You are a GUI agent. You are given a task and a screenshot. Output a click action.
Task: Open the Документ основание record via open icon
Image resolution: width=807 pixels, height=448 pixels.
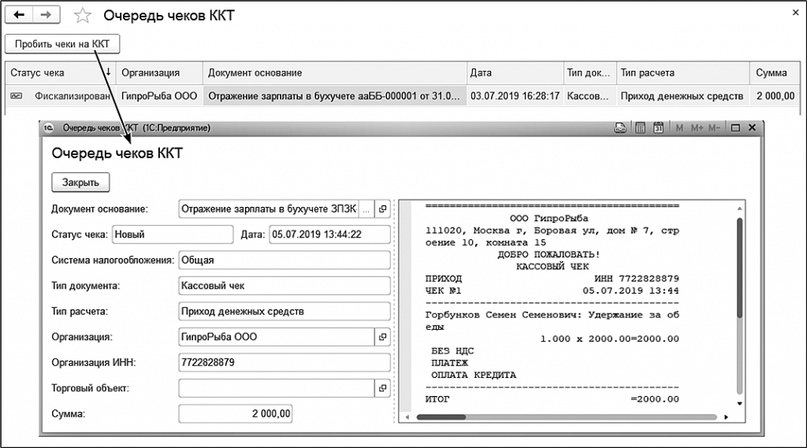point(382,208)
